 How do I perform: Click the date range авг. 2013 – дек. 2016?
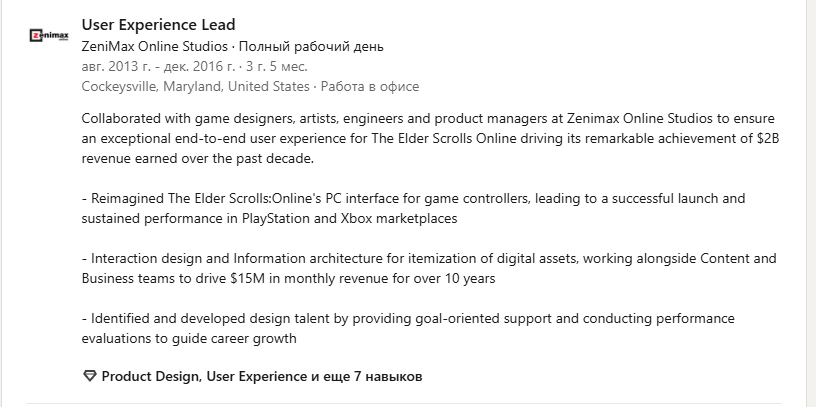click(158, 67)
